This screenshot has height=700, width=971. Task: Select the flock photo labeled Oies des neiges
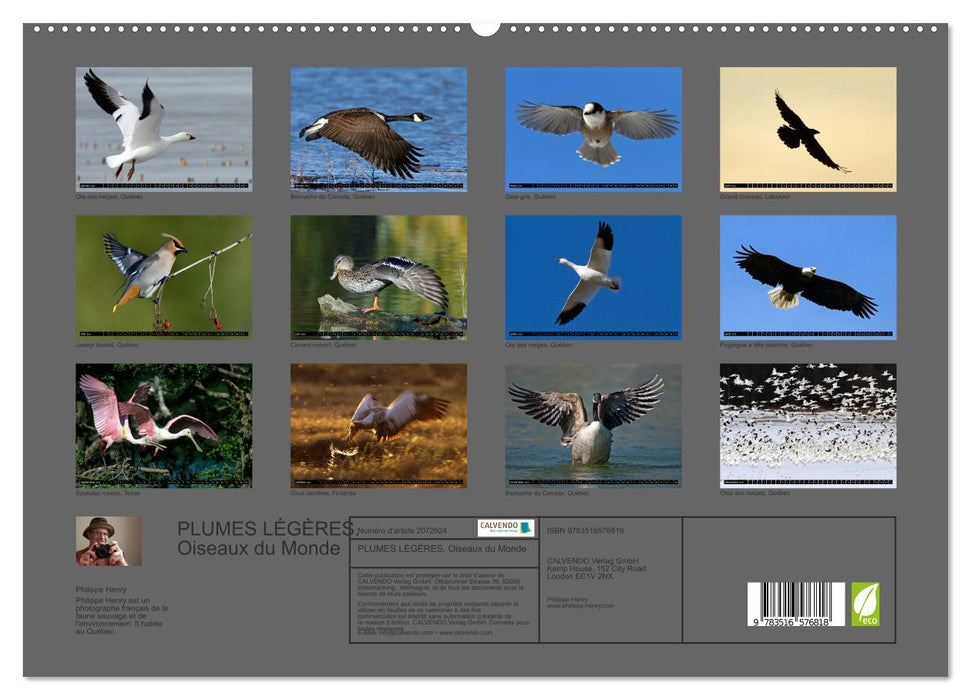tap(811, 425)
